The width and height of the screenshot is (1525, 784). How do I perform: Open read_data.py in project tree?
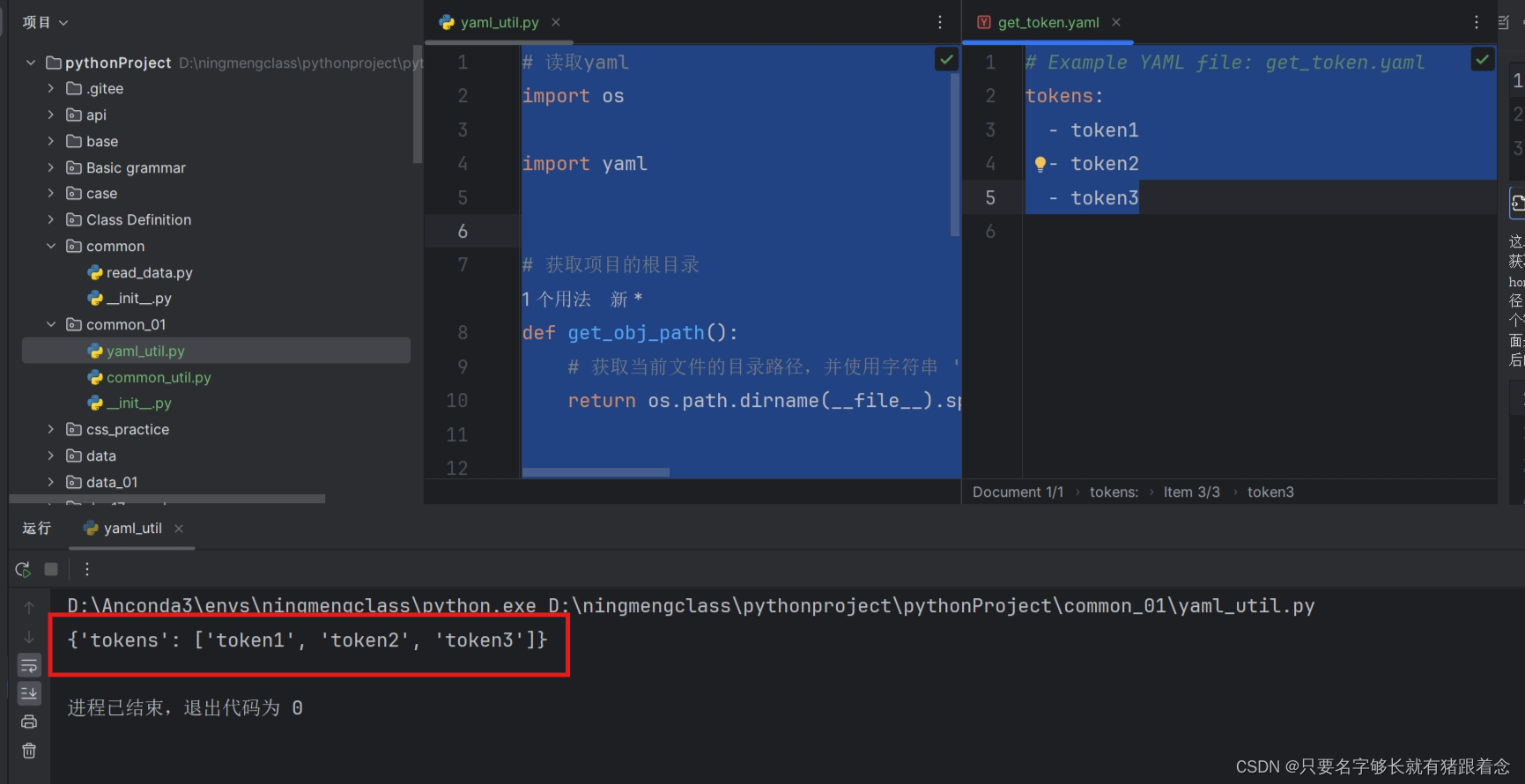[140, 273]
